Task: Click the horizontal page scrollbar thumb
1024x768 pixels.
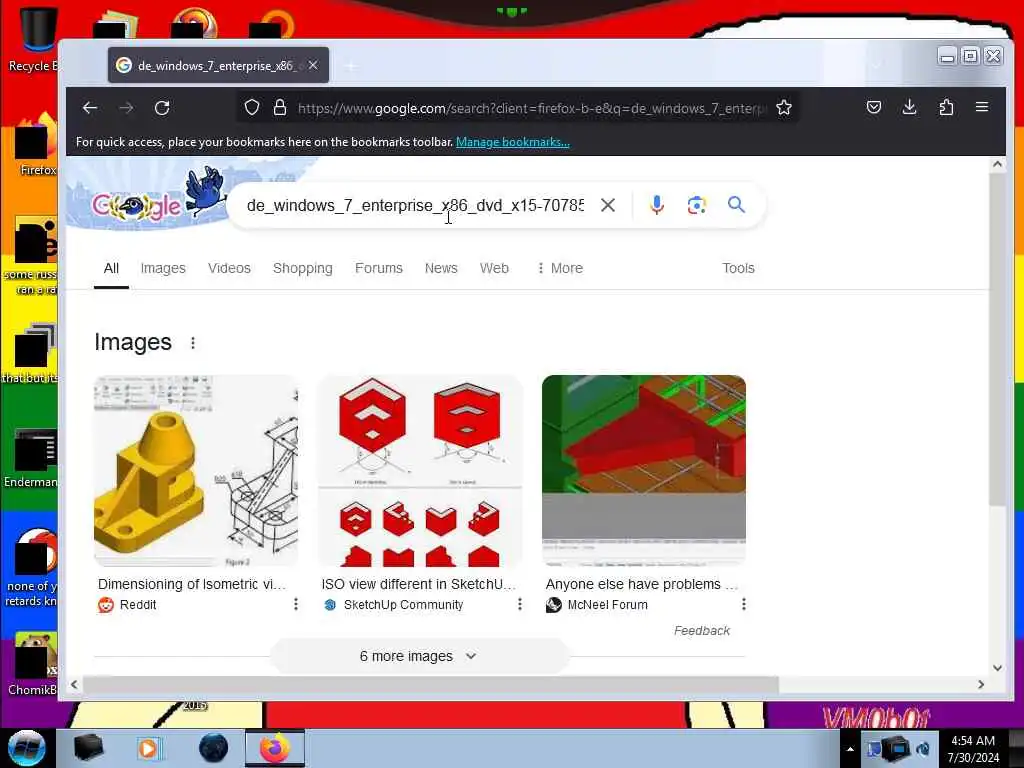Action: click(431, 684)
